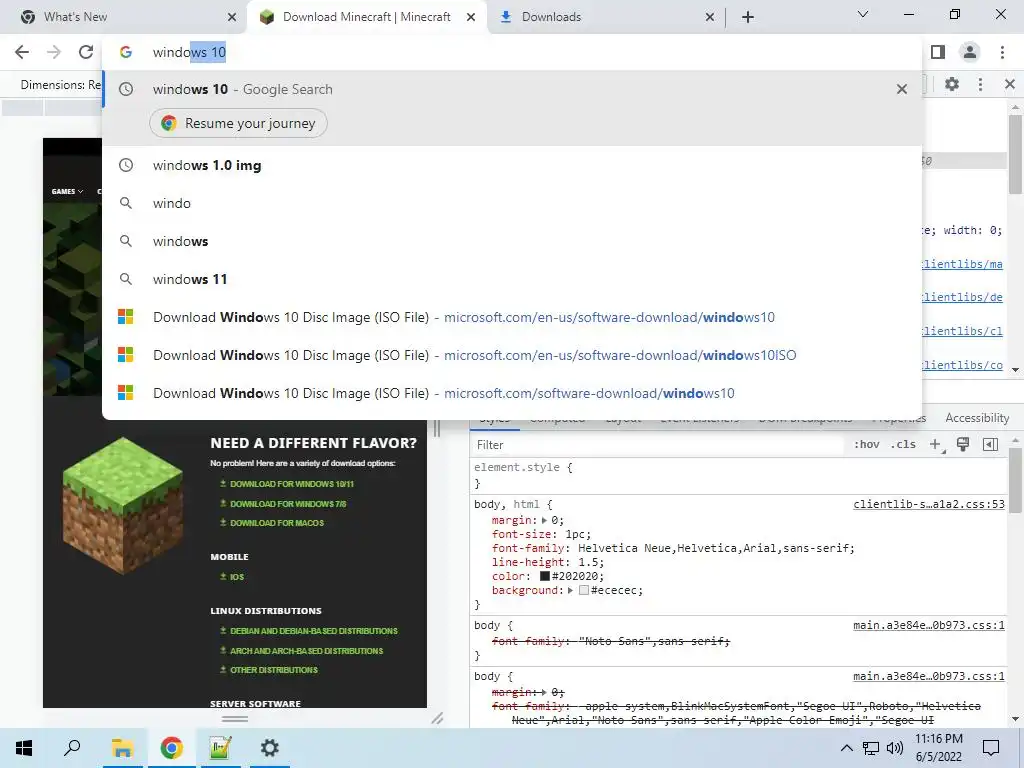The image size is (1024, 768).
Task: Toggle the .cls classes button
Action: click(904, 445)
